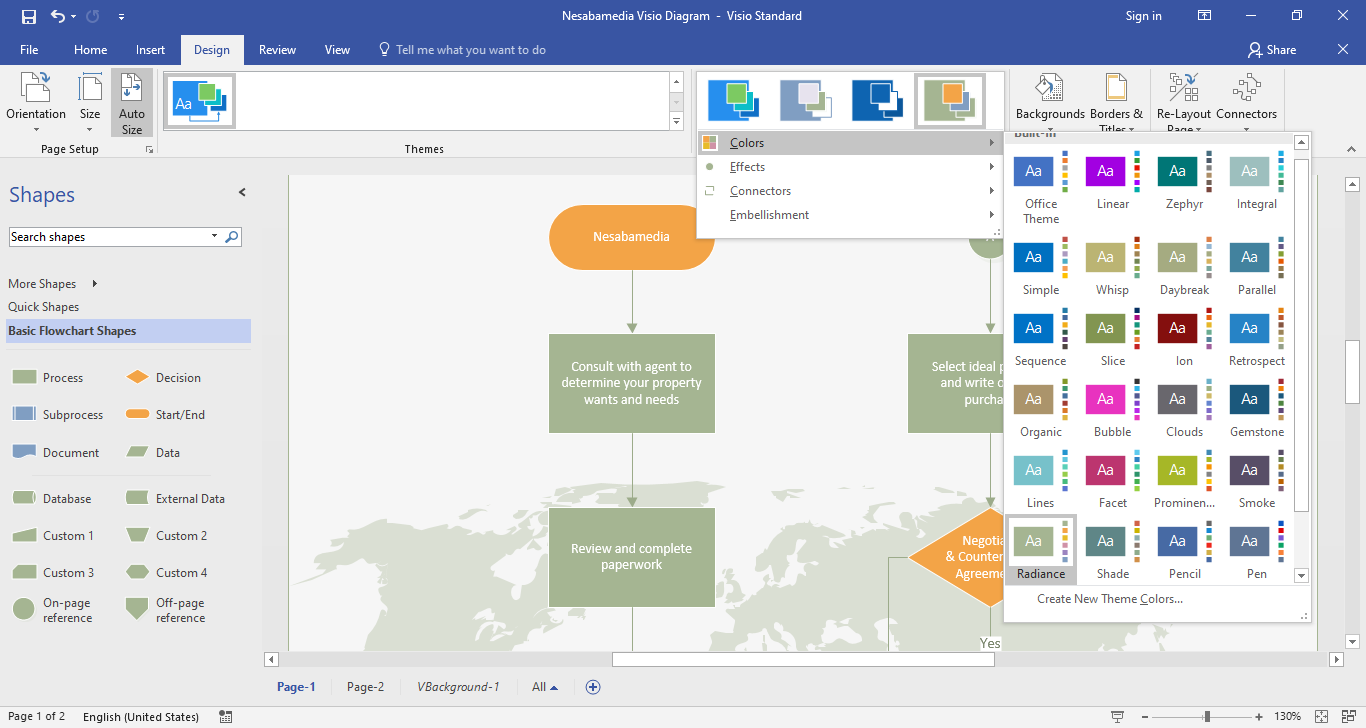Screen dimensions: 1366x728
Task: Open the page Size icon
Action: [x=90, y=89]
